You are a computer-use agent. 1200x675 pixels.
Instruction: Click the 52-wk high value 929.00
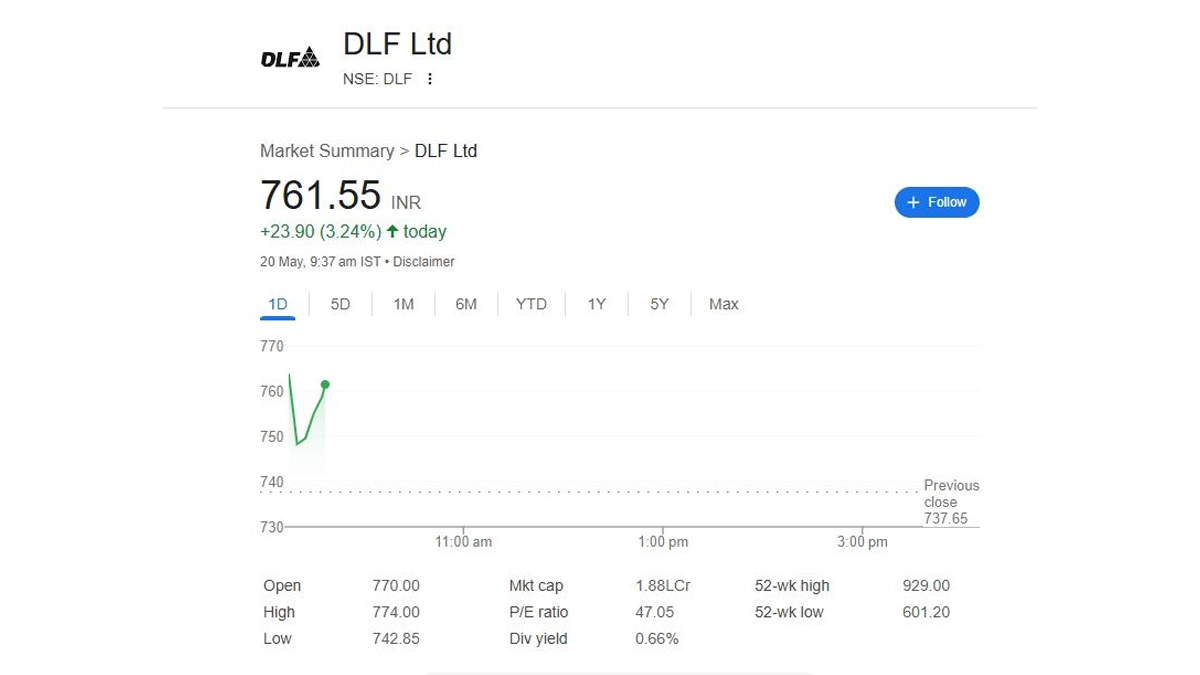click(926, 586)
